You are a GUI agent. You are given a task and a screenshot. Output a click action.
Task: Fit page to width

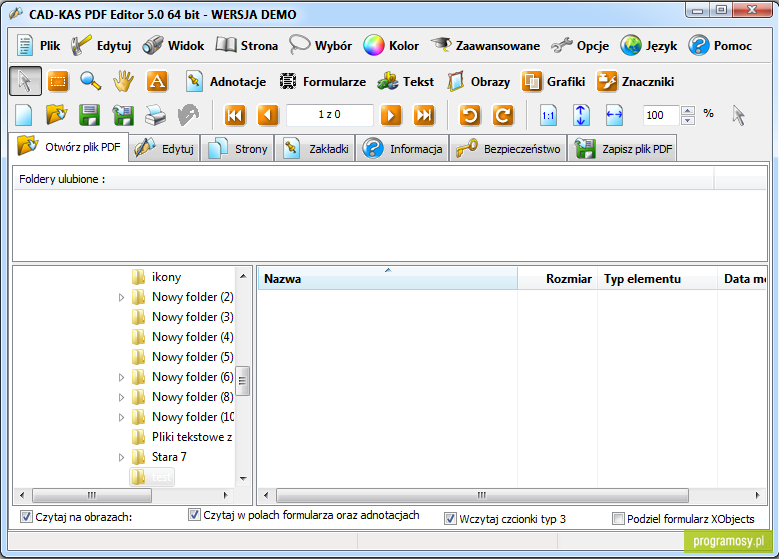pos(614,115)
